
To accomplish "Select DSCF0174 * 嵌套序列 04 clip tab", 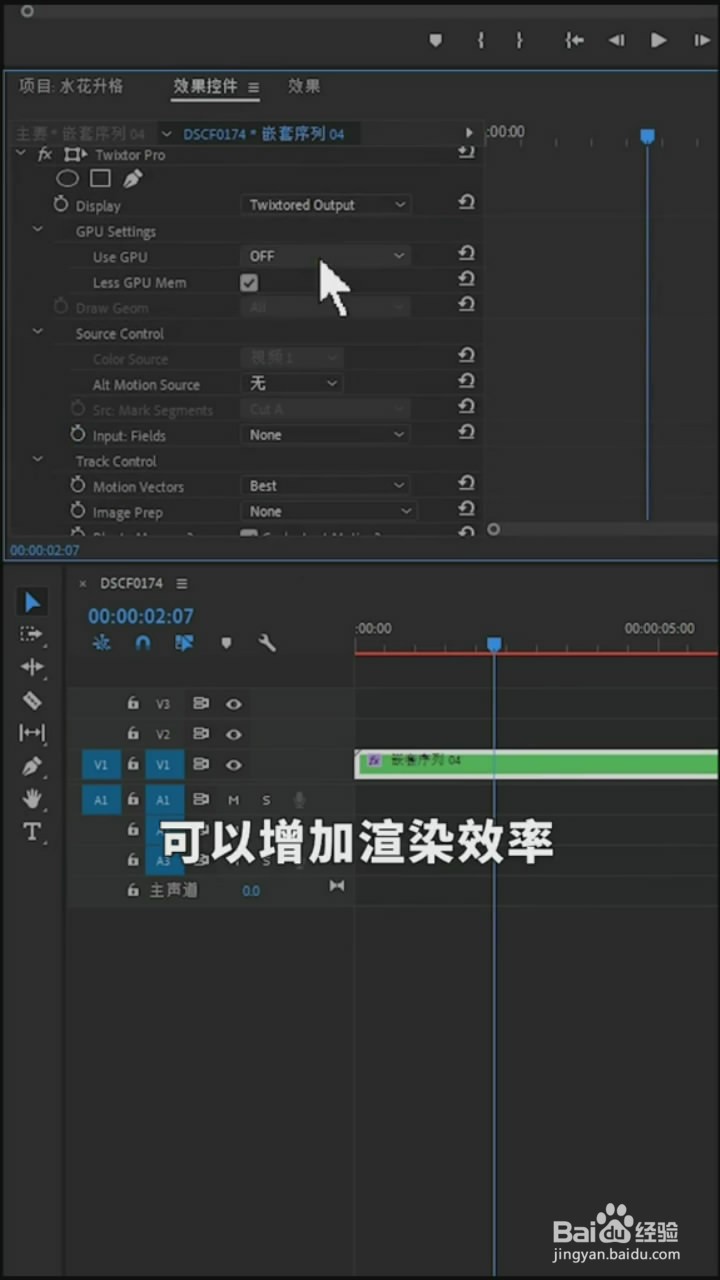I will point(264,134).
